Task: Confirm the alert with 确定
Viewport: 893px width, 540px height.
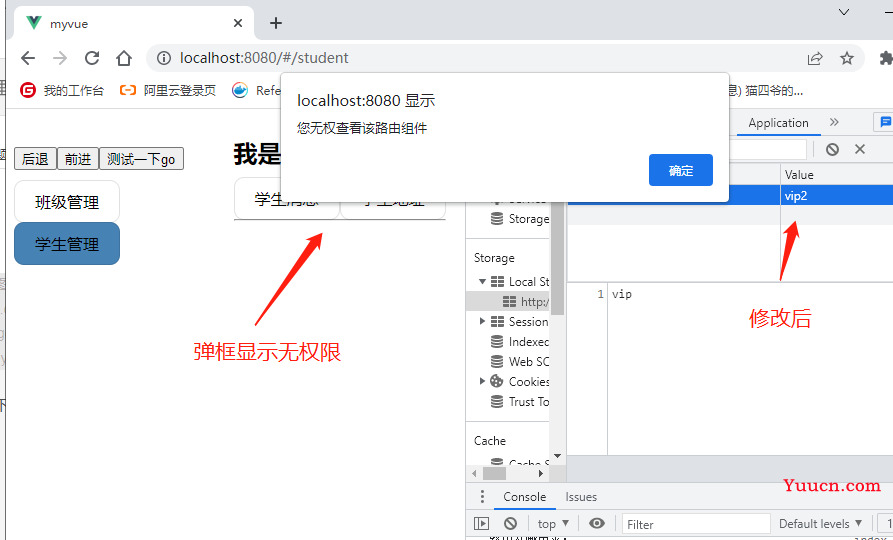Action: coord(681,170)
